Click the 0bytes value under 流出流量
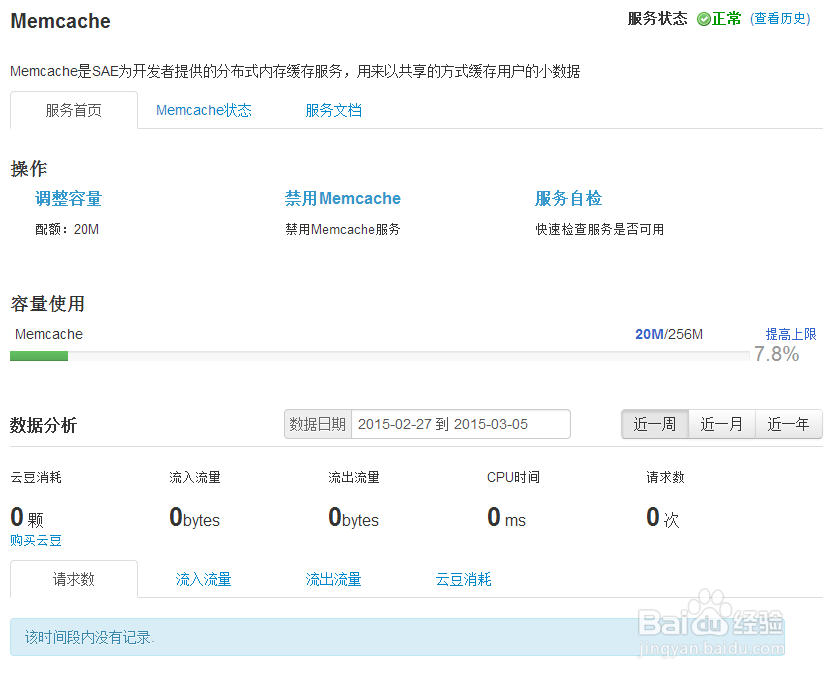This screenshot has height=678, width=832. pos(353,517)
